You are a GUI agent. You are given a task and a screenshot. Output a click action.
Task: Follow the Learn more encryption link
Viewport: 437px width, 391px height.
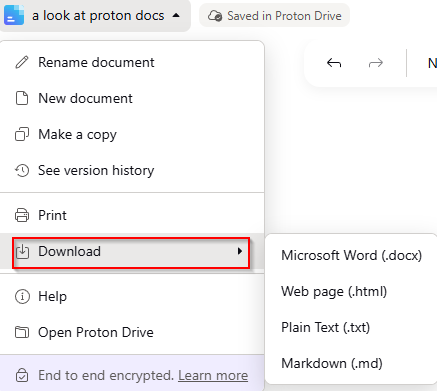click(213, 375)
